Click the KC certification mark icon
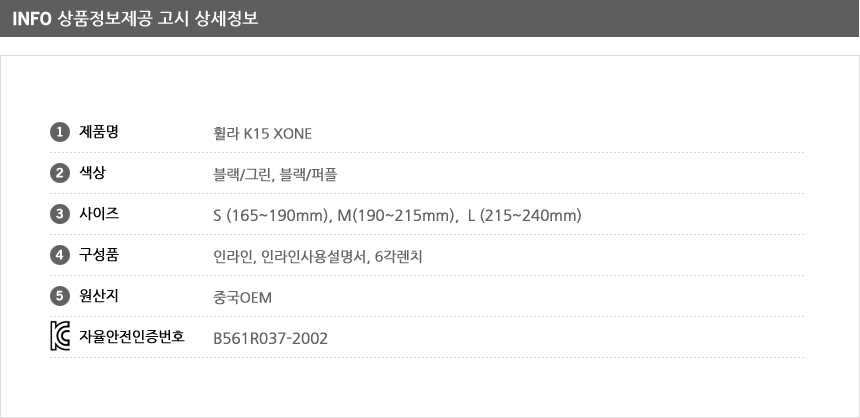This screenshot has height=418, width=860. (60, 336)
